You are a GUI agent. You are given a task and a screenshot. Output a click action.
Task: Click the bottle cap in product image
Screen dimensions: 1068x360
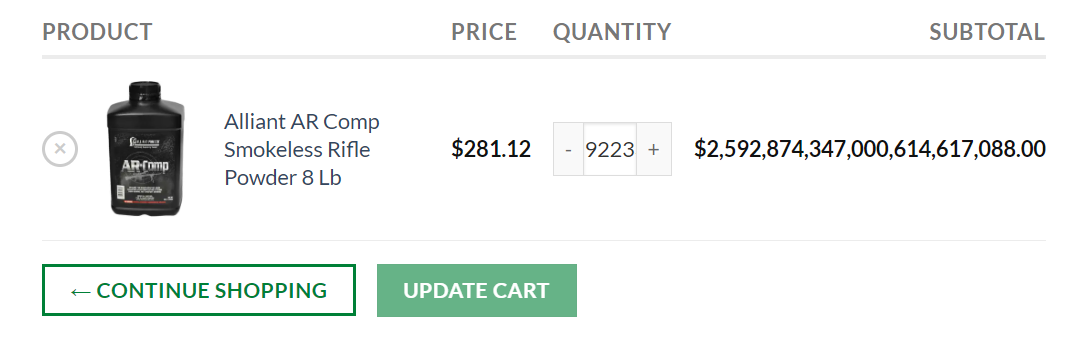[144, 90]
